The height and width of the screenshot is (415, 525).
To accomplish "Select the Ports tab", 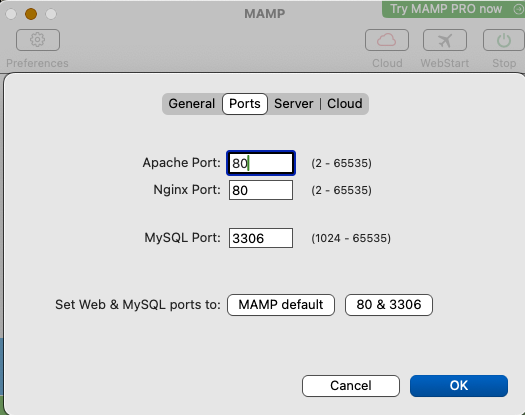I will coord(245,104).
